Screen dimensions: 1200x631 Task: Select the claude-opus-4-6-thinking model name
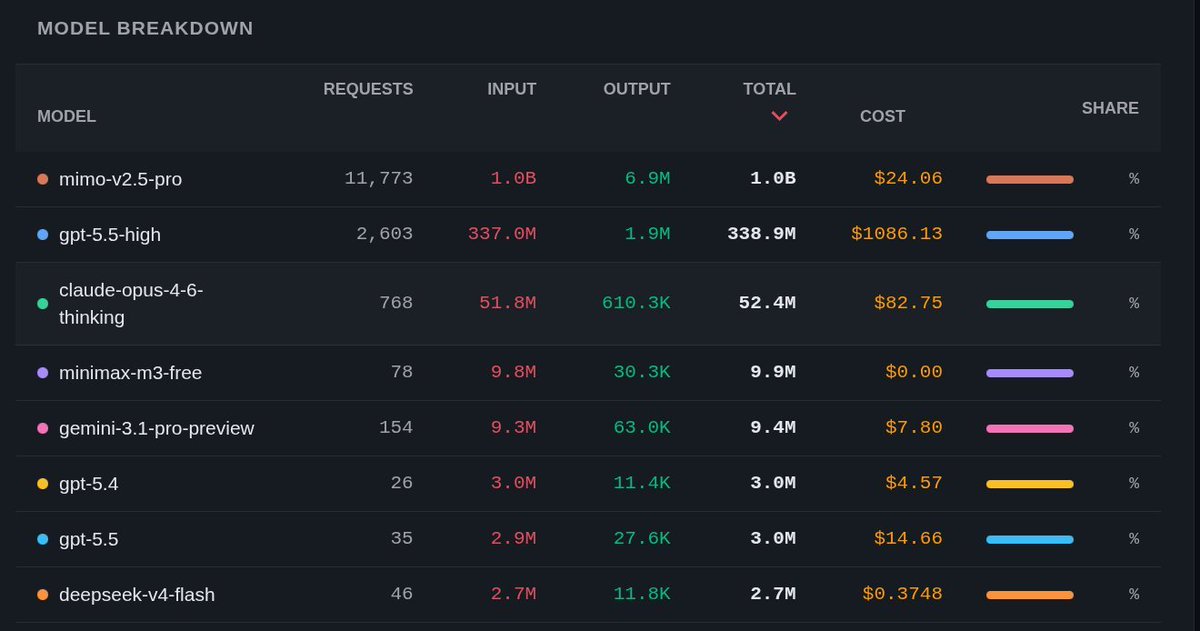click(x=131, y=303)
